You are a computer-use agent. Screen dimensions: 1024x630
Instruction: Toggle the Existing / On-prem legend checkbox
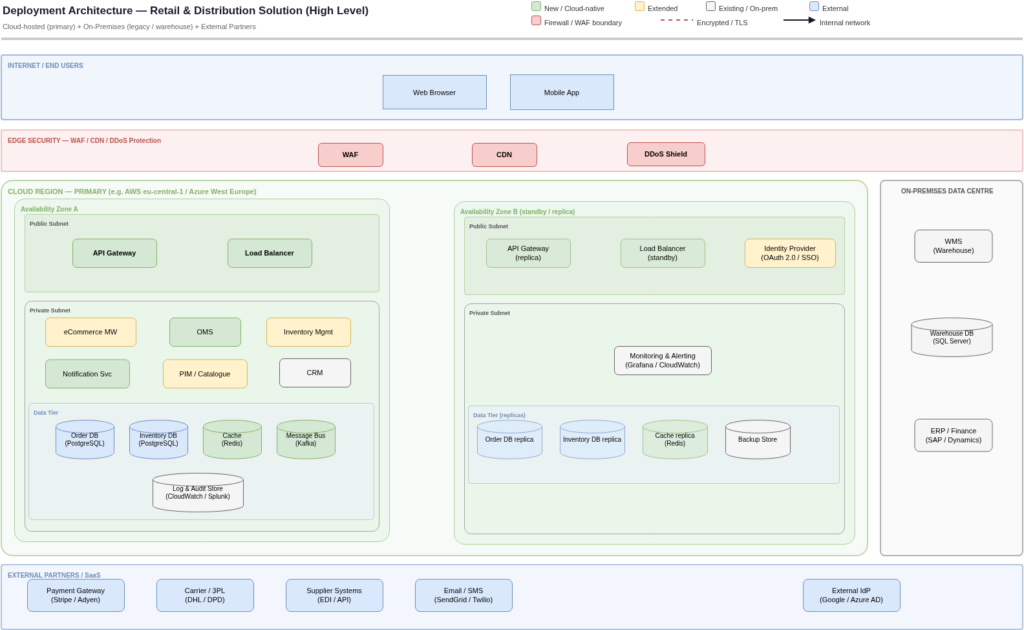pyautogui.click(x=710, y=6)
